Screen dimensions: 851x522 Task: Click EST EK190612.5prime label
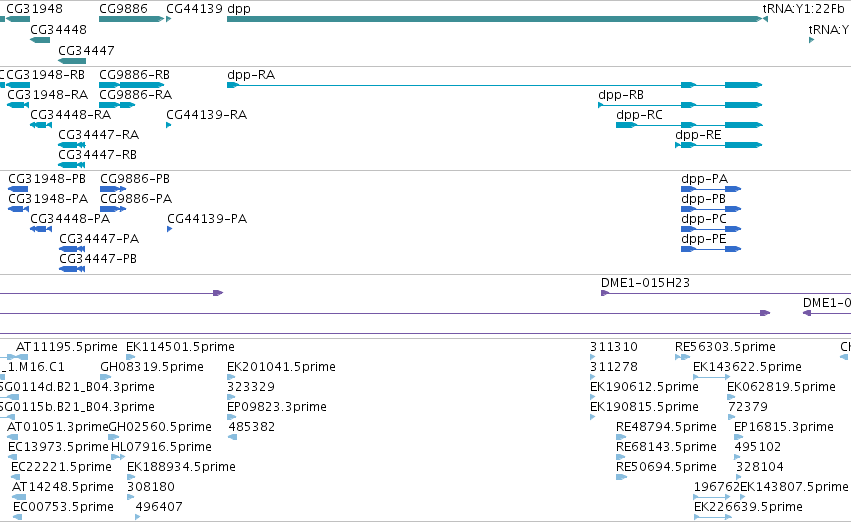(644, 387)
